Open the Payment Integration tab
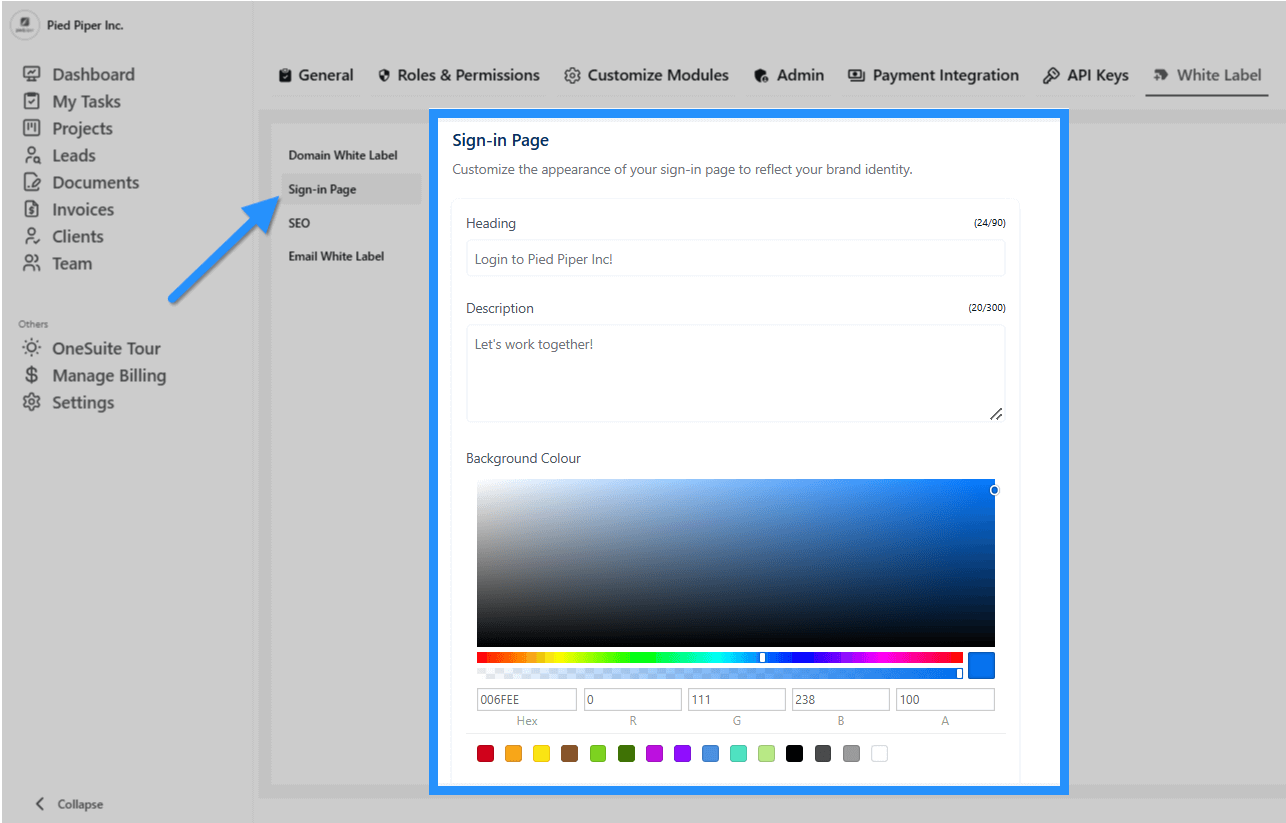Image resolution: width=1286 pixels, height=823 pixels. 933,74
